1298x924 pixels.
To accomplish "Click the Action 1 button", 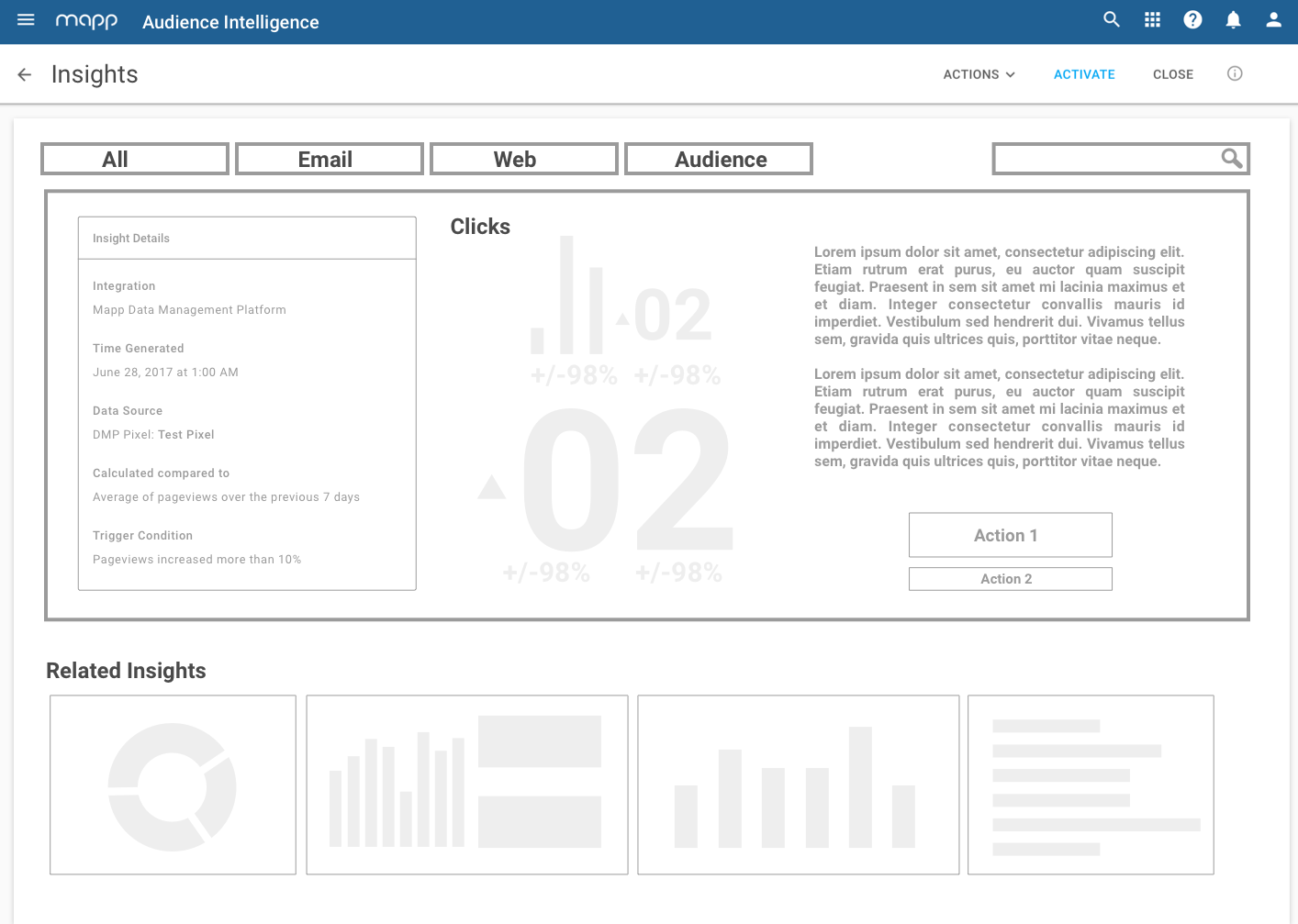I will pyautogui.click(x=1010, y=535).
